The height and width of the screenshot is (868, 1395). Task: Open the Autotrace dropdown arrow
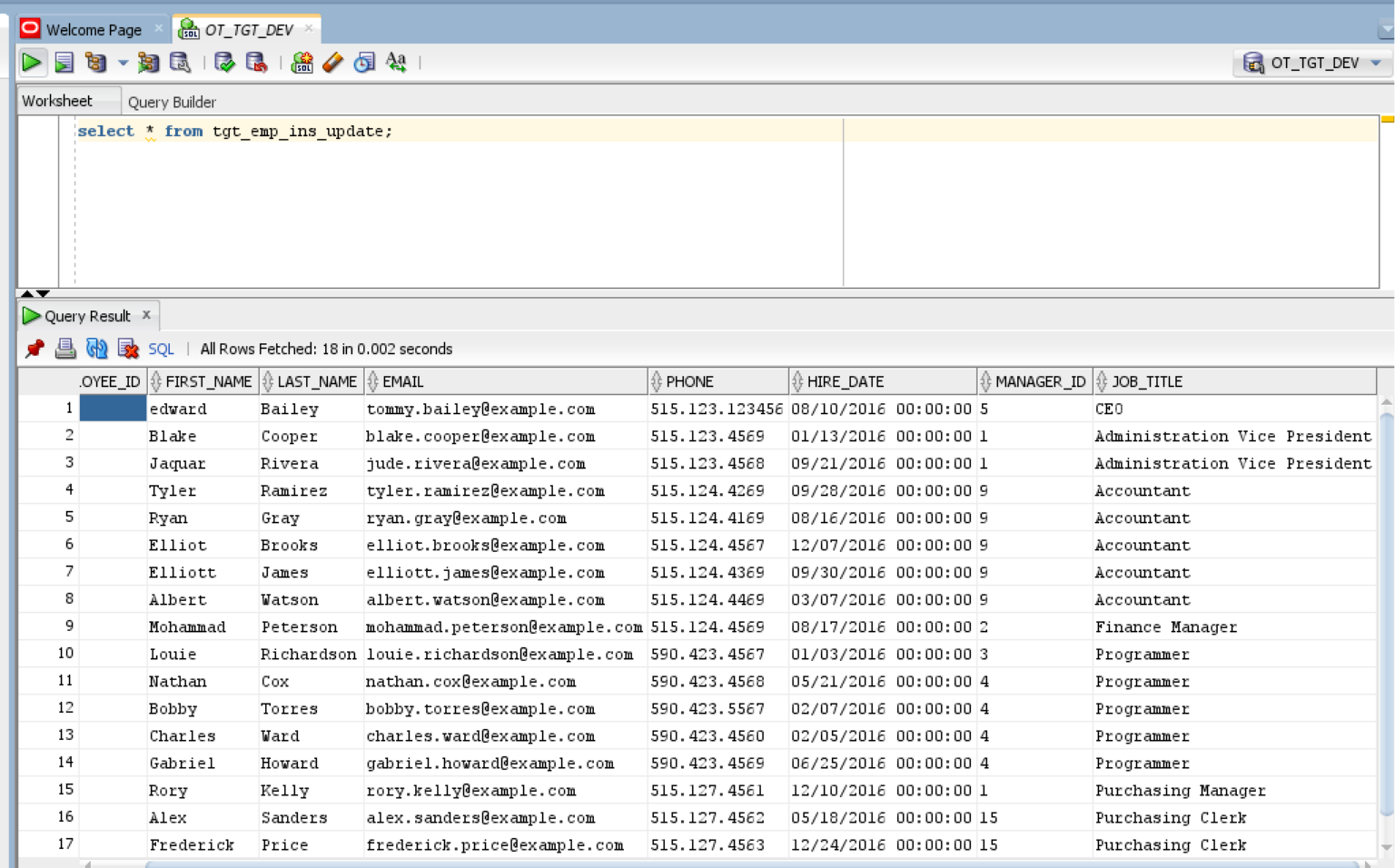124,63
